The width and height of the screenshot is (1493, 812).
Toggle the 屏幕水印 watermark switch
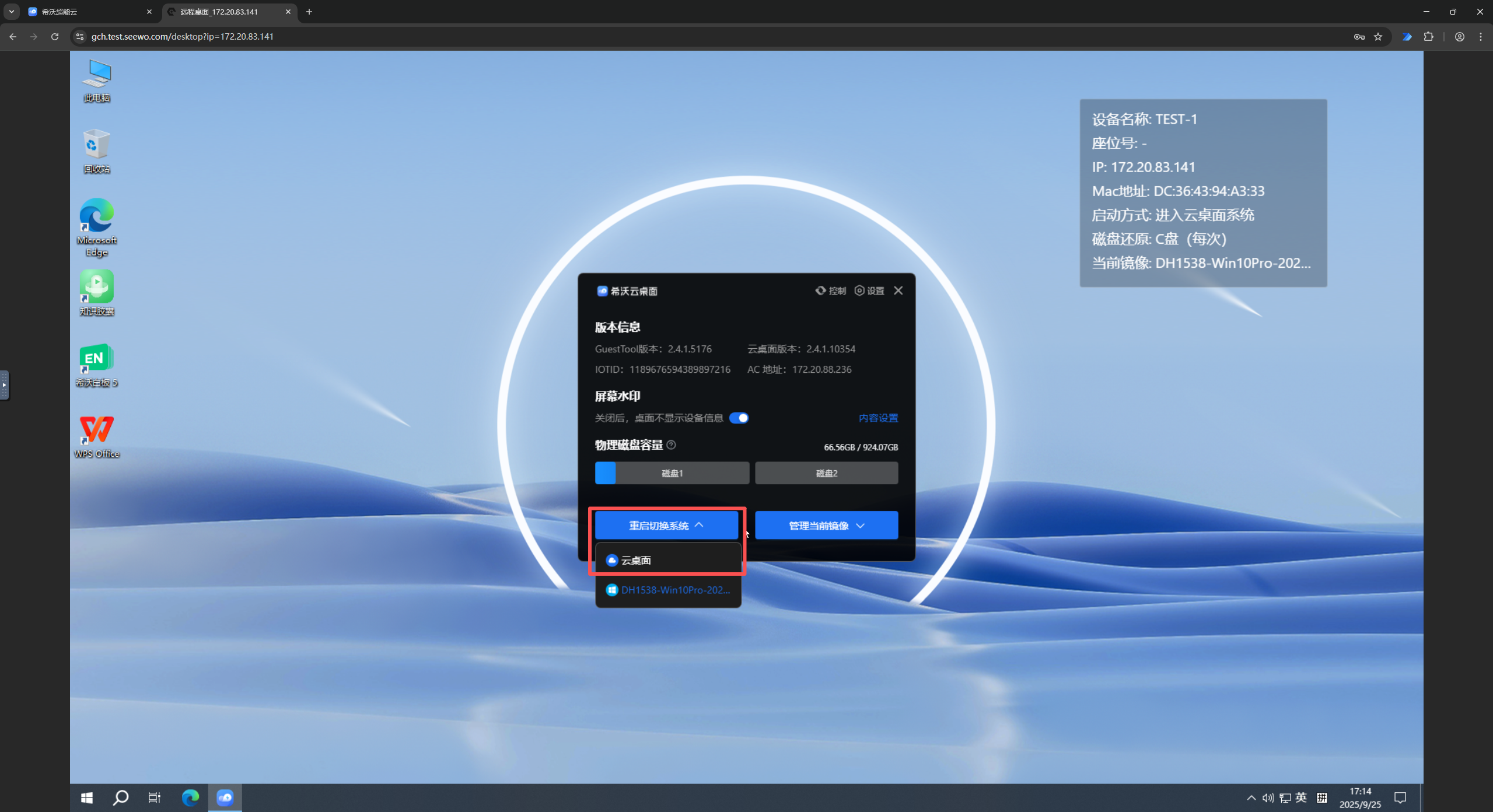739,418
